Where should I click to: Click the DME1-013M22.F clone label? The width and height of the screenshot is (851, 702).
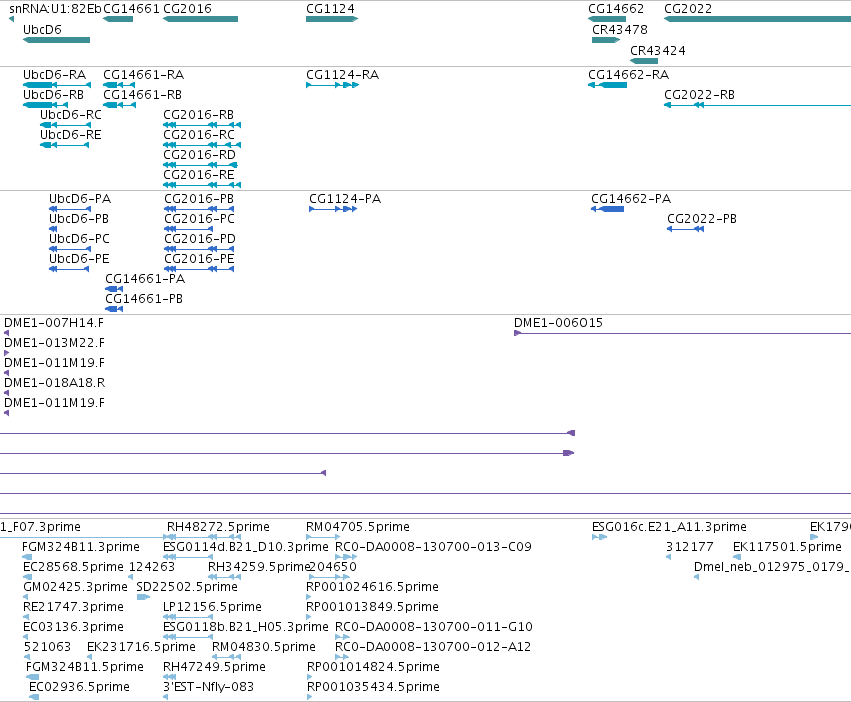[x=54, y=343]
